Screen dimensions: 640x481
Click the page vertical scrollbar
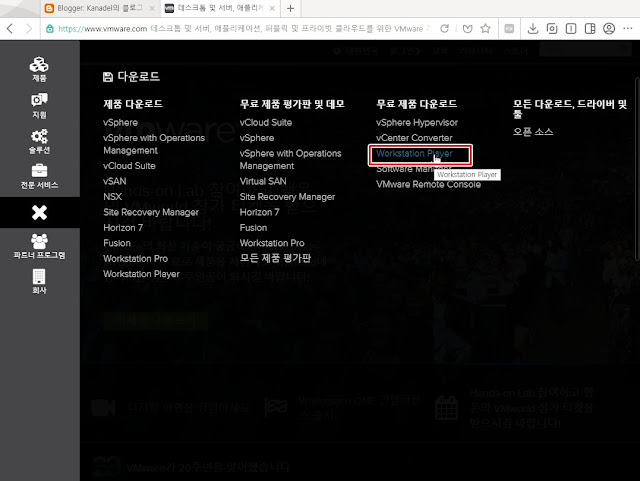point(637,167)
